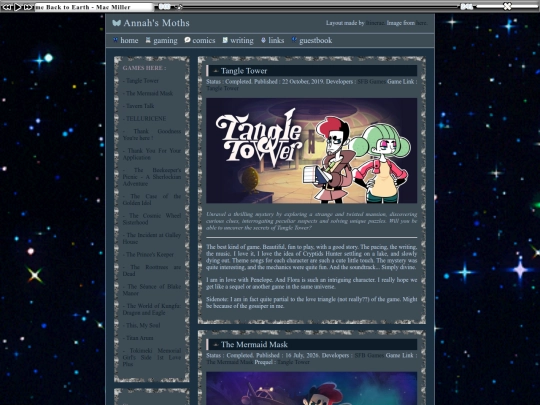
Task: Open The Prince's Keeper entry
Action: [x=148, y=255]
